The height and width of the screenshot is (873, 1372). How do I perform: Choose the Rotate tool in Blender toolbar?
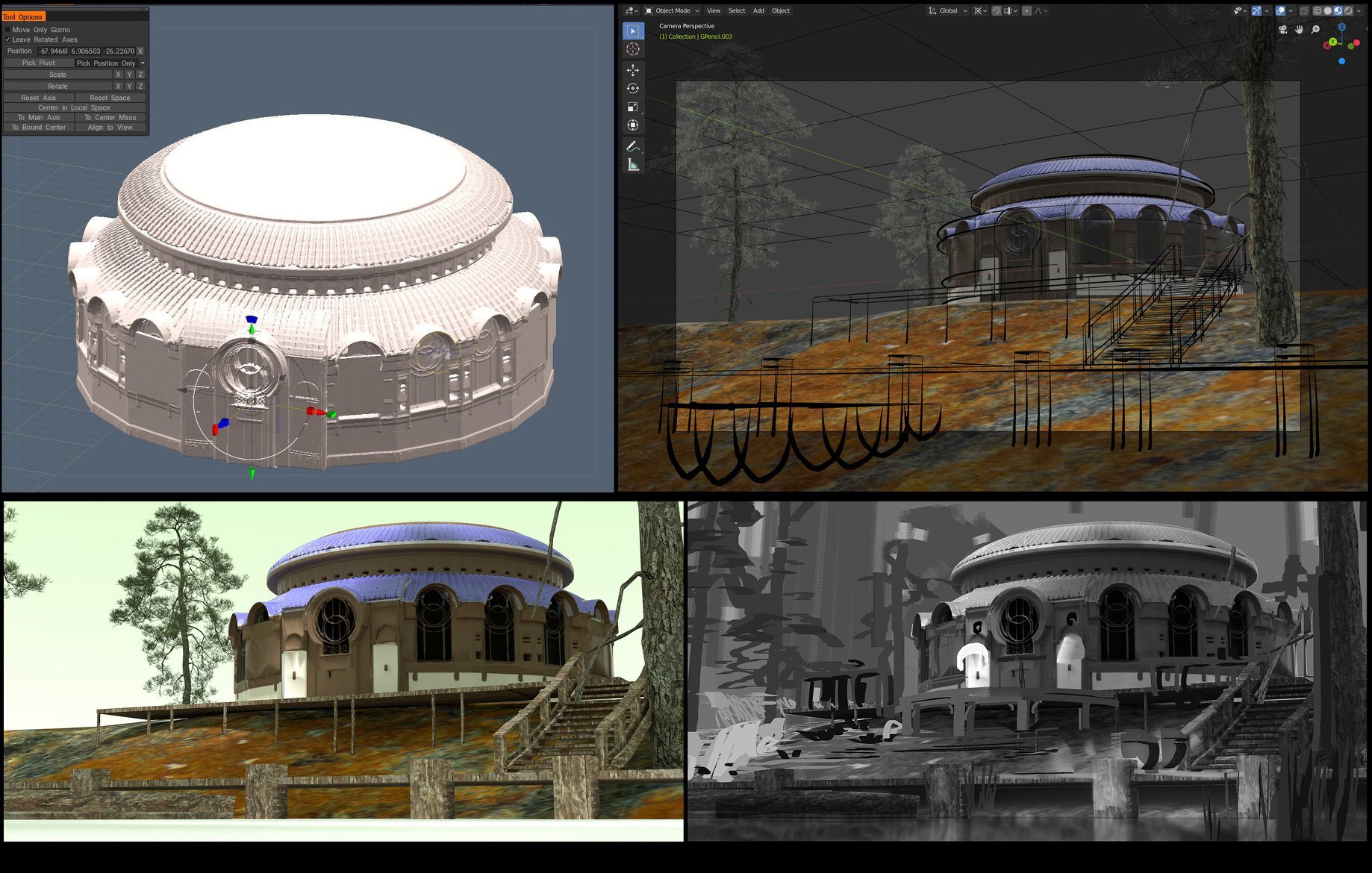633,88
